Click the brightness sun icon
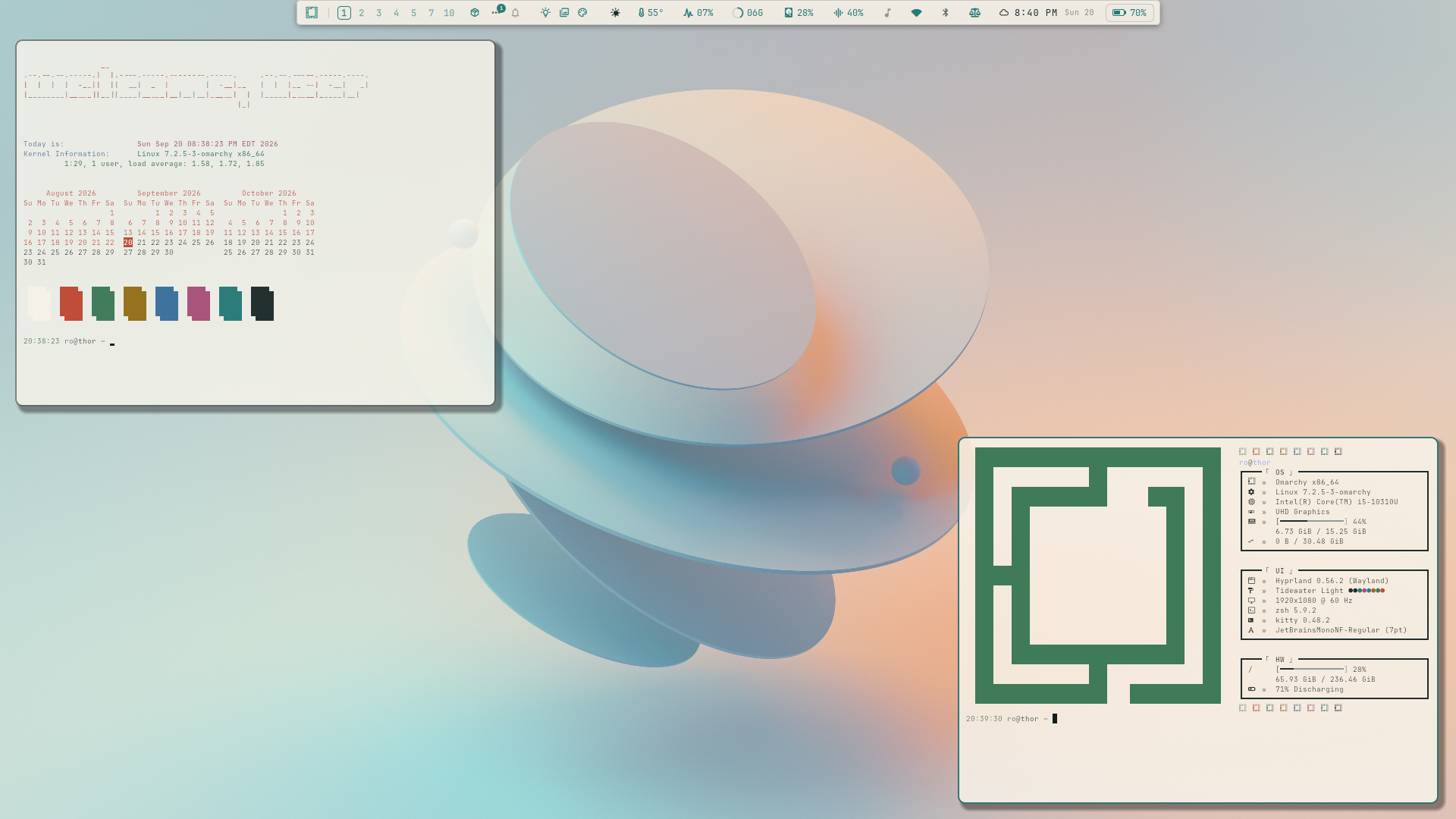This screenshot has height=819, width=1456. [616, 13]
